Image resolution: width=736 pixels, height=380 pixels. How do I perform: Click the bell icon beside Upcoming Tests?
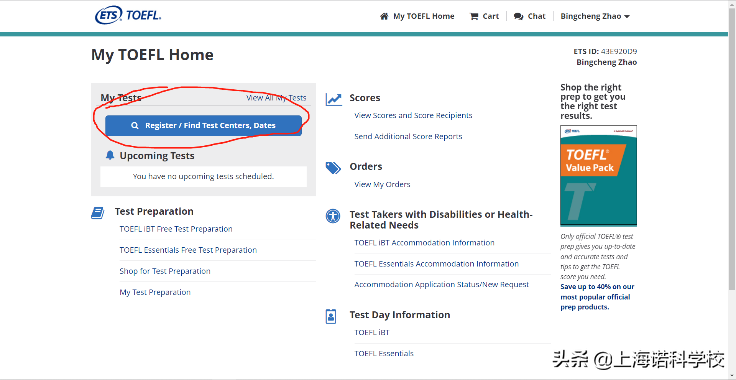coord(110,155)
